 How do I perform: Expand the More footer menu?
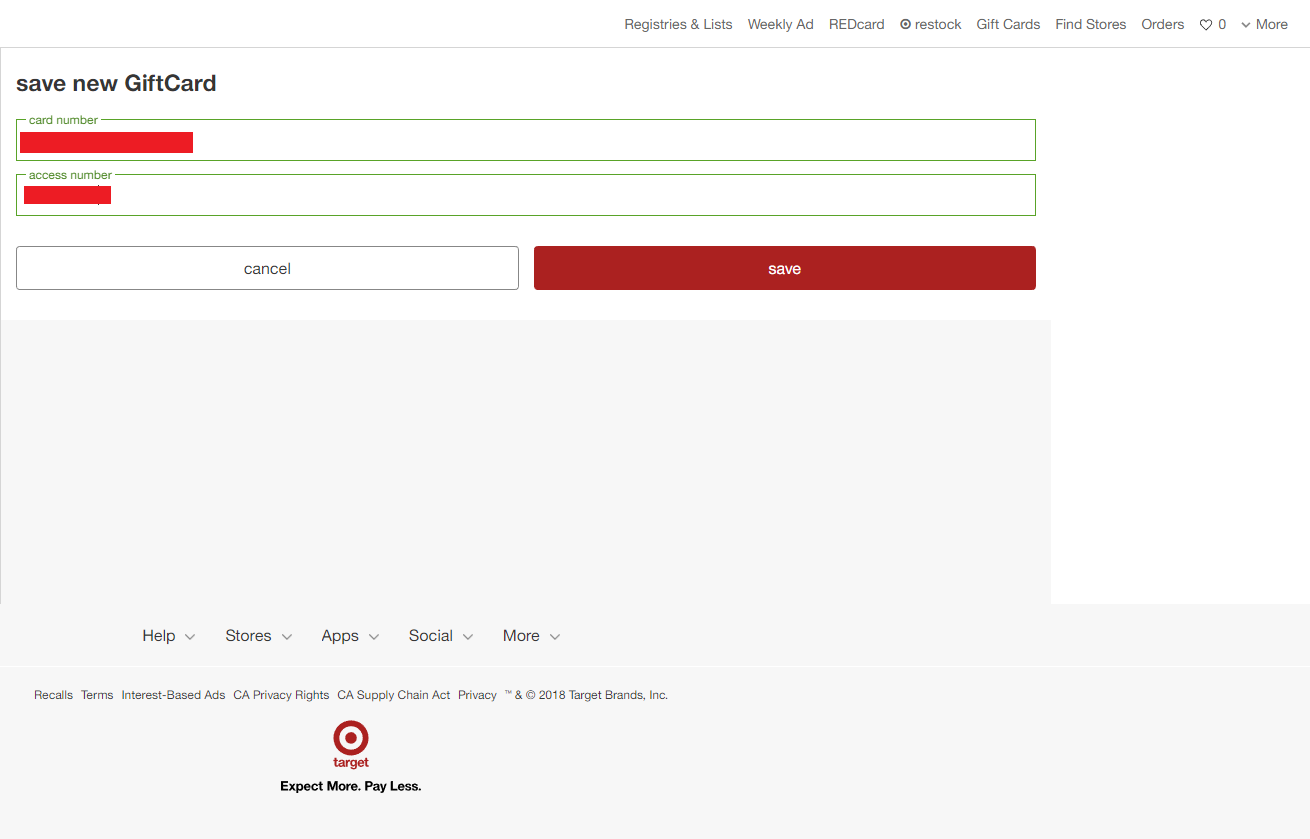pyautogui.click(x=531, y=636)
